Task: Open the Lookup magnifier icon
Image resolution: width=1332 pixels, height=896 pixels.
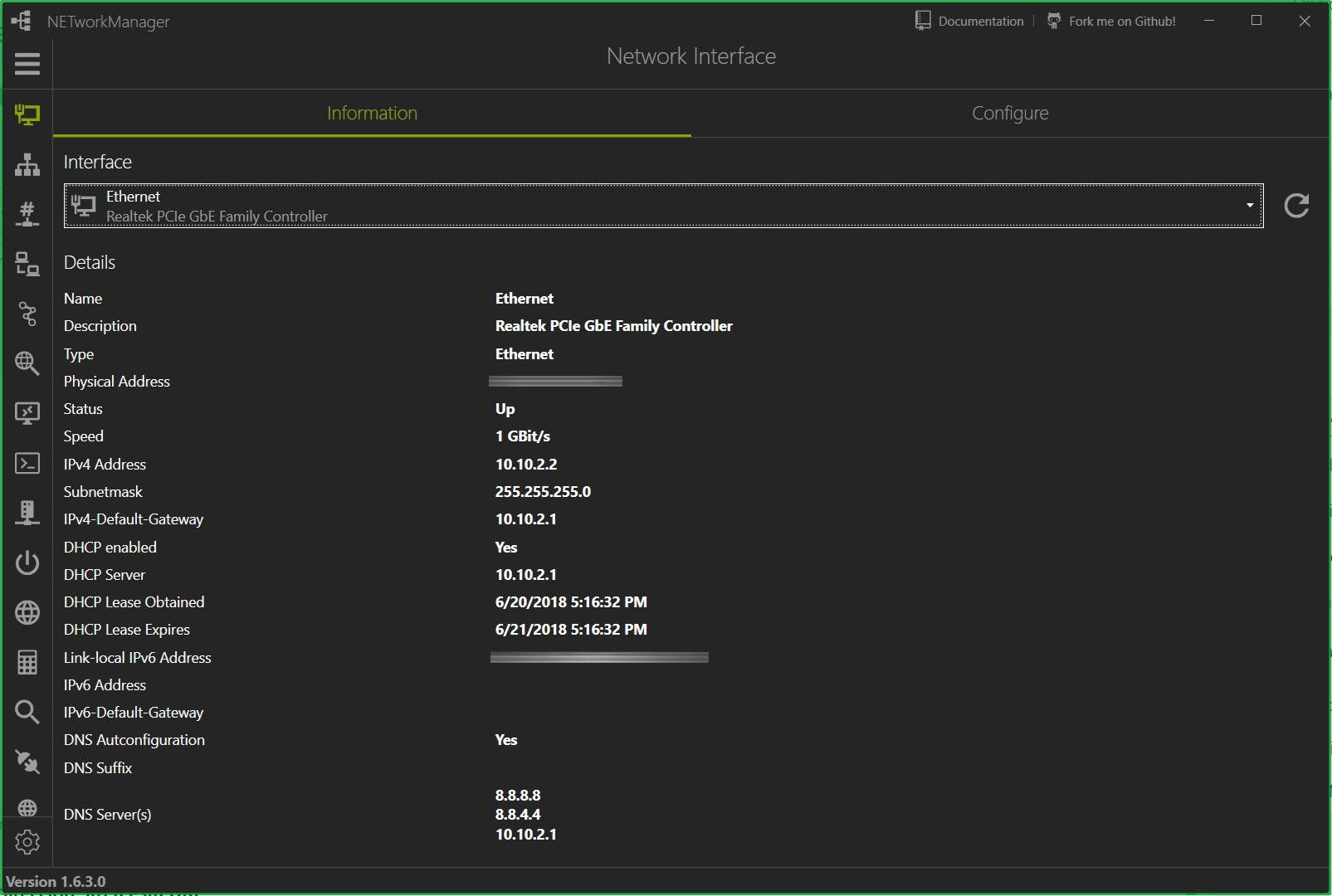Action: coord(27,712)
